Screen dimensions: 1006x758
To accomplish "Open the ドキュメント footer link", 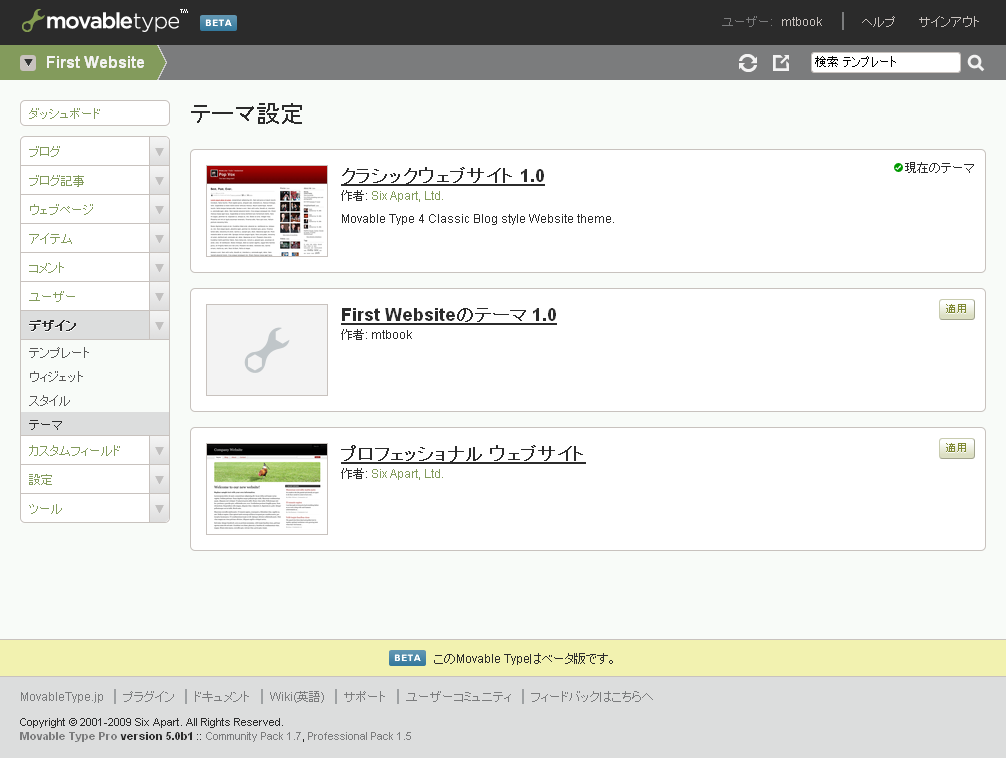I will [221, 696].
